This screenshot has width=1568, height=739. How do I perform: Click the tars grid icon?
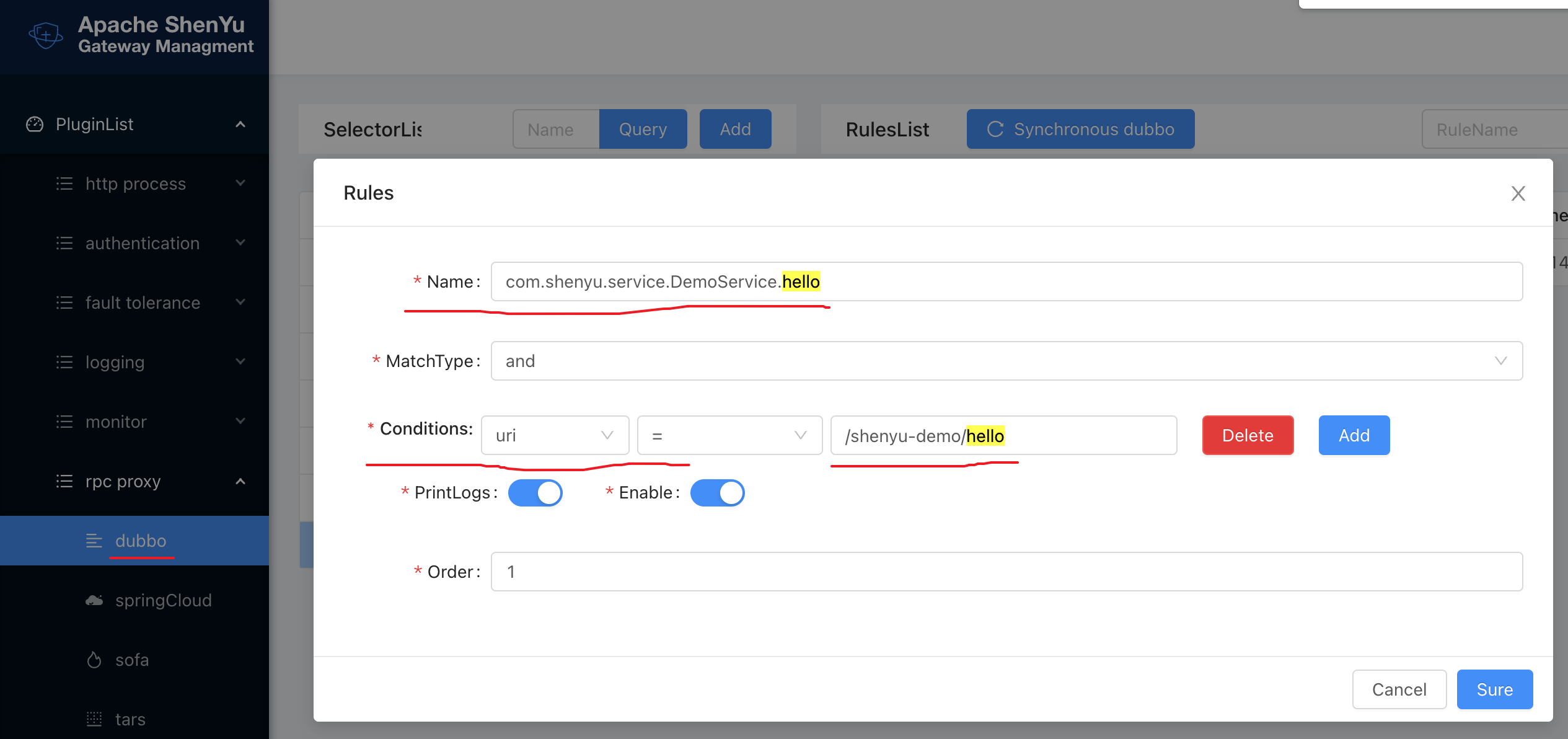pyautogui.click(x=94, y=718)
